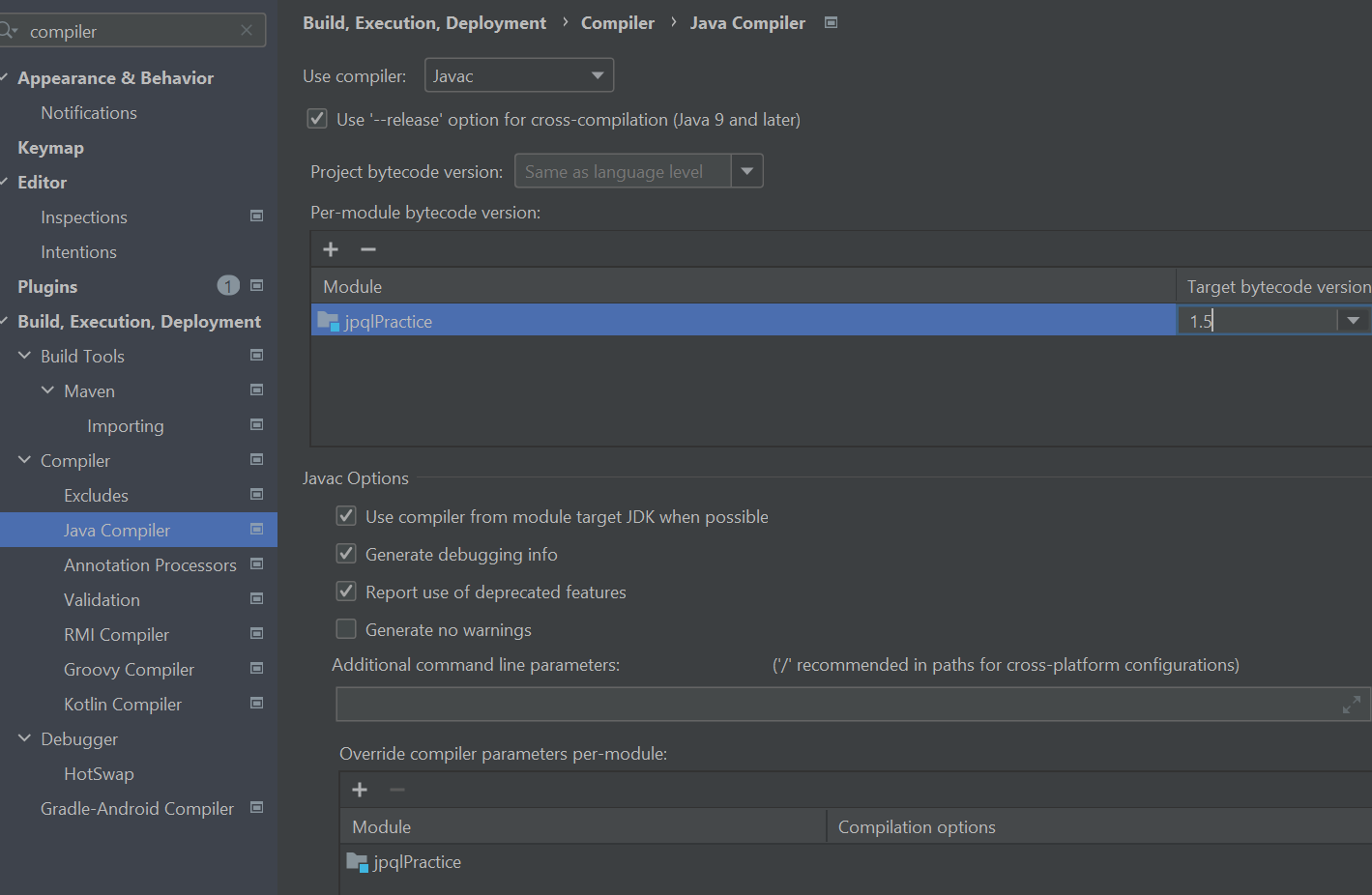Viewport: 1372px width, 895px height.
Task: Collapse the Debugger tree node
Action: (x=25, y=738)
